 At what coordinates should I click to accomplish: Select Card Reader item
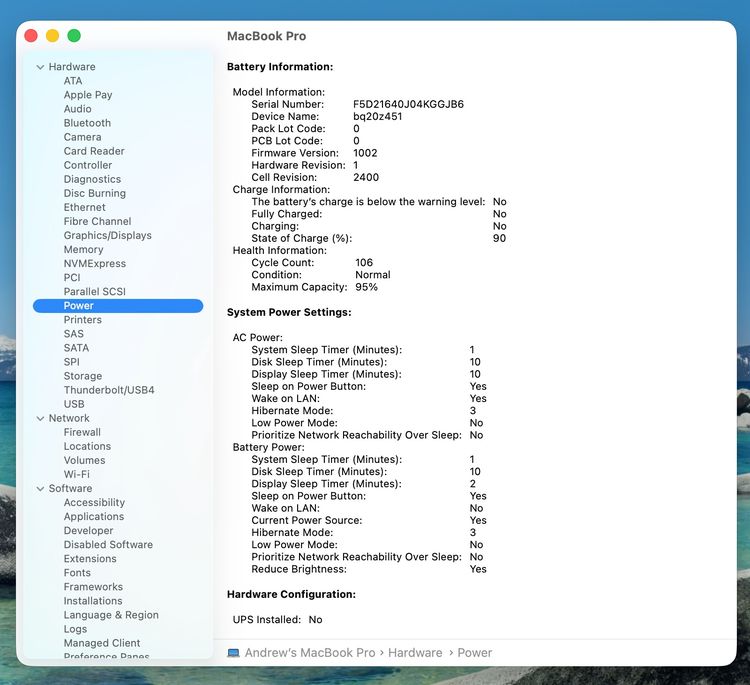[94, 151]
